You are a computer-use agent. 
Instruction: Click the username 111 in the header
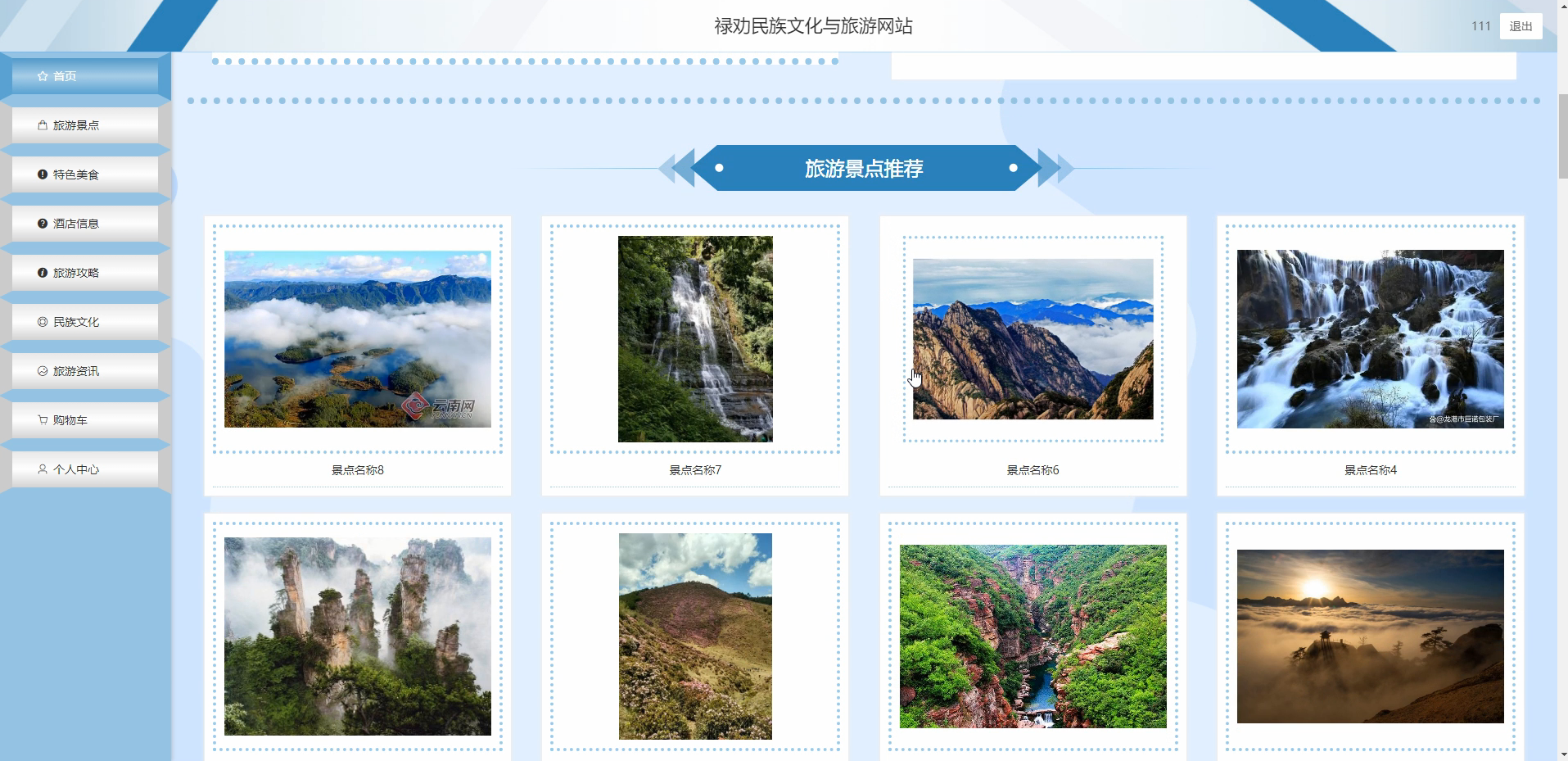coord(1480,26)
